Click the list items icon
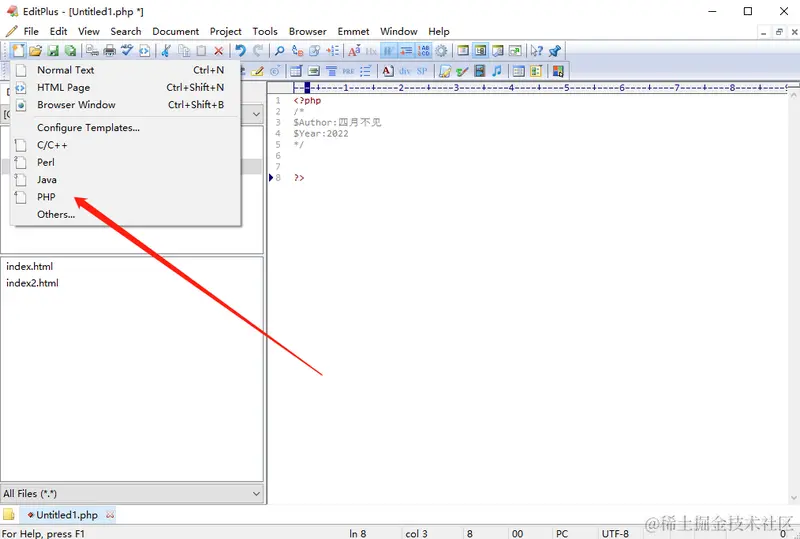 [x=366, y=71]
